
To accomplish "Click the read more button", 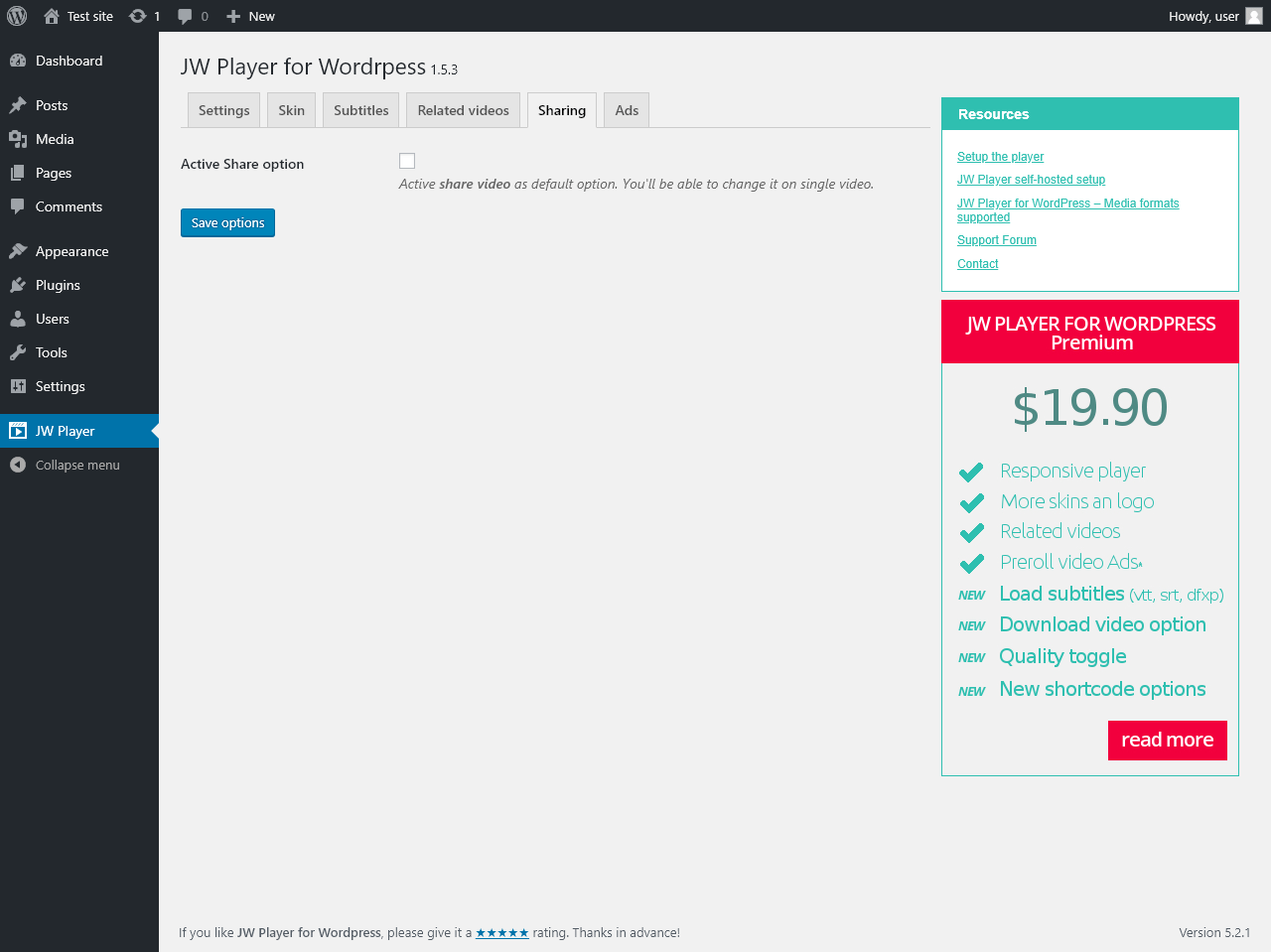I will point(1168,741).
